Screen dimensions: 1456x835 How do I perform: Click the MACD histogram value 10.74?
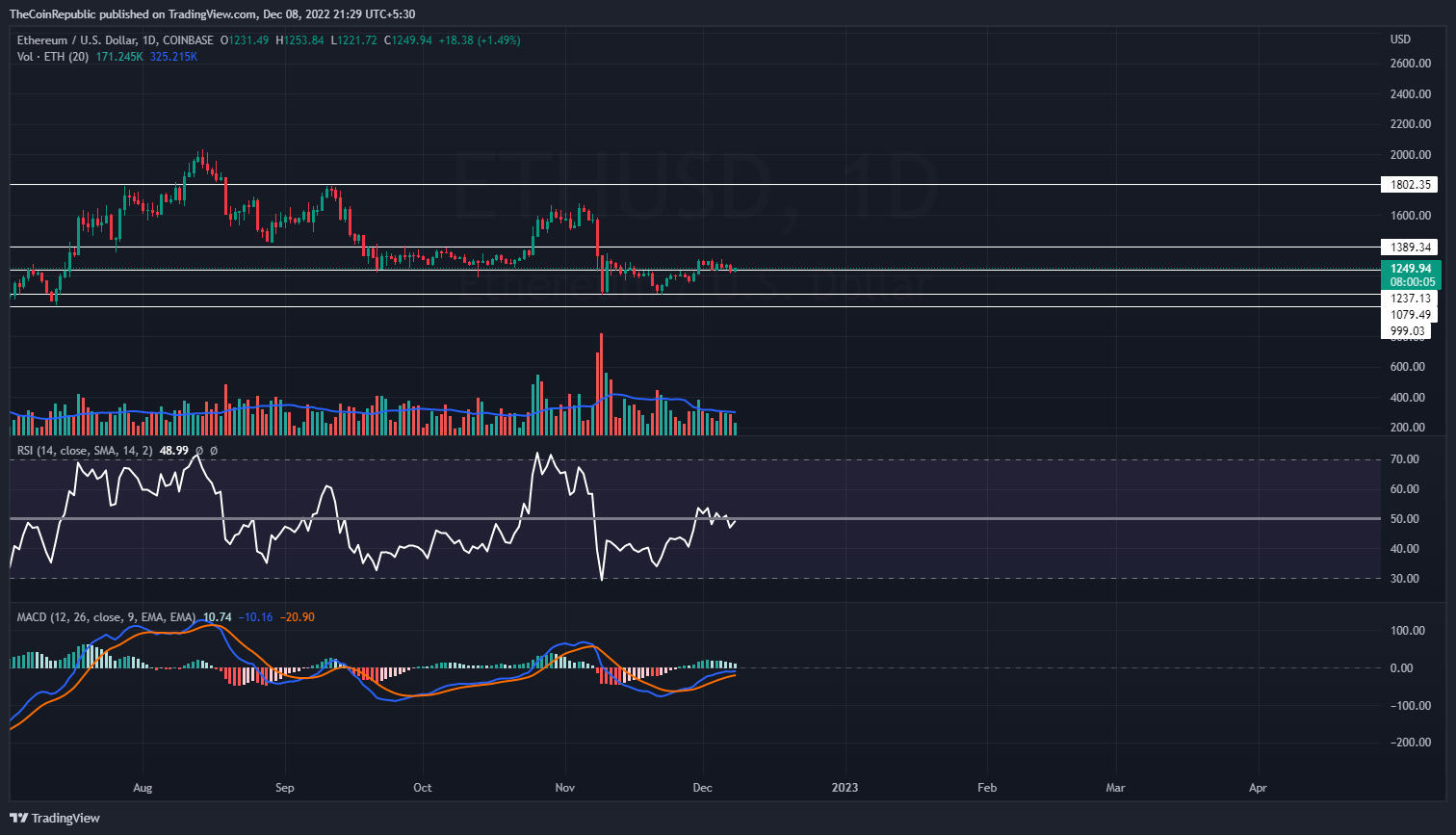pos(218,616)
